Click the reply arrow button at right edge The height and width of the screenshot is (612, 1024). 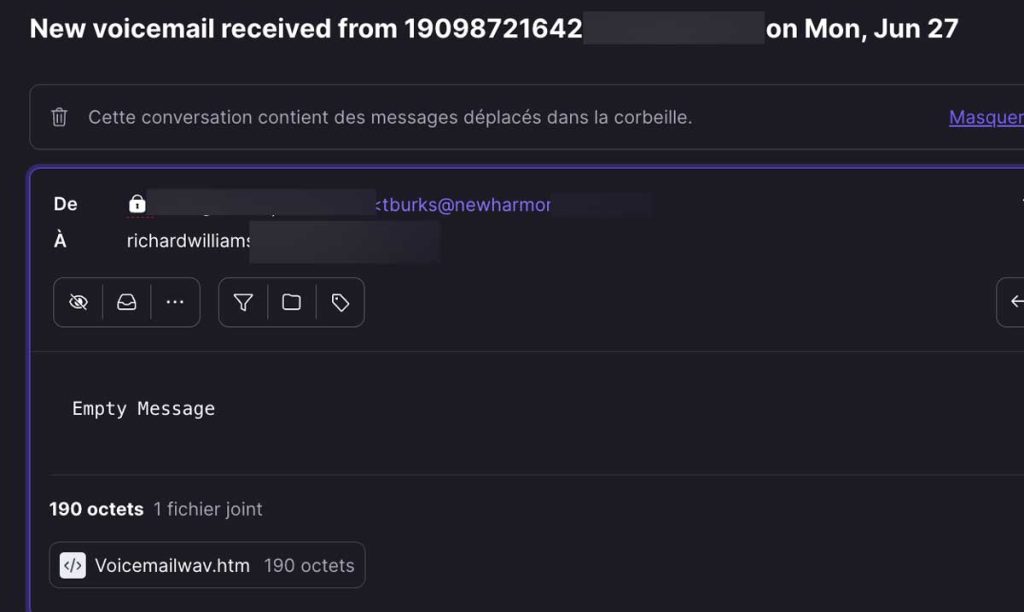tap(1014, 302)
